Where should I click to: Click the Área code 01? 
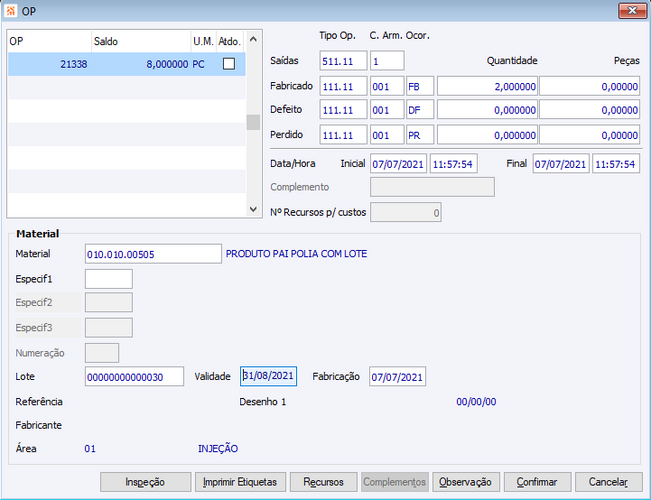[90, 449]
